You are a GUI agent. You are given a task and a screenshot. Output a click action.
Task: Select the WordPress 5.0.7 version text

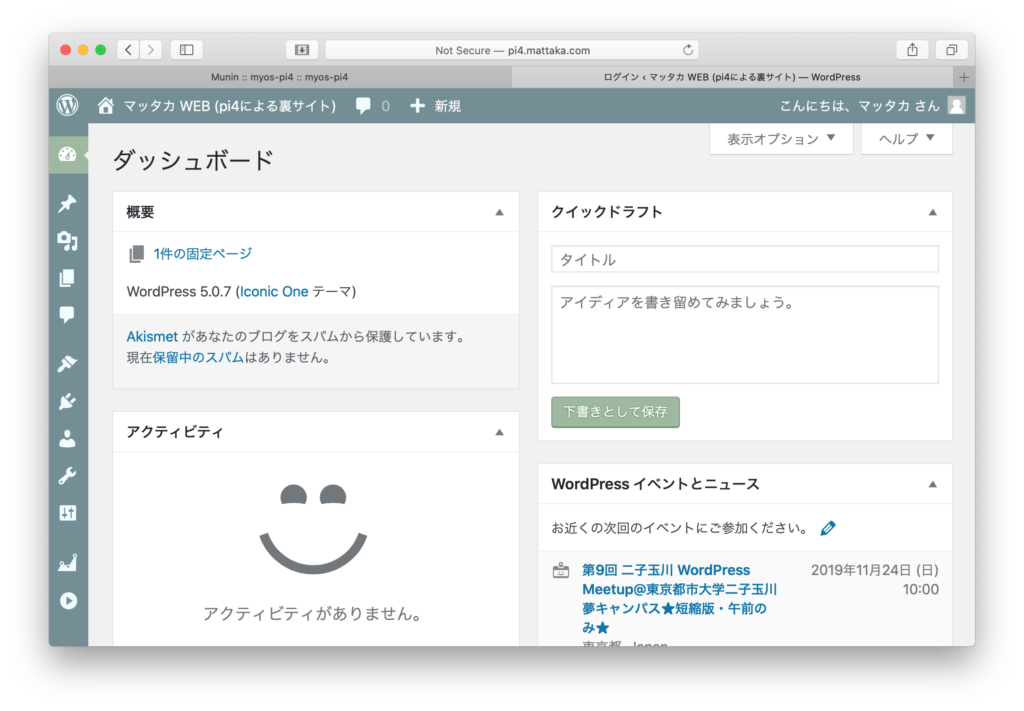(179, 291)
